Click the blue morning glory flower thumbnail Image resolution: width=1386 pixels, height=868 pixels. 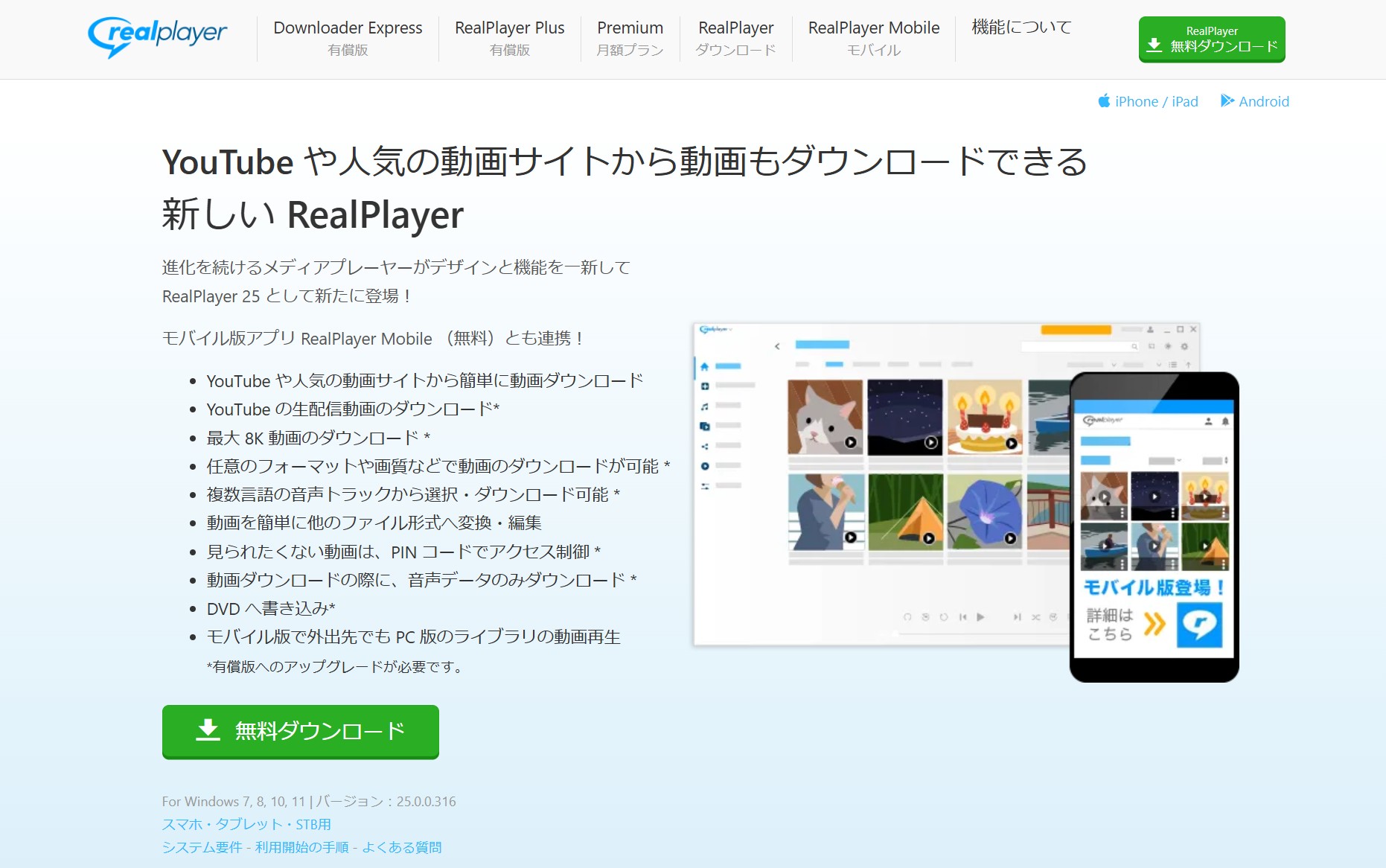pyautogui.click(x=985, y=512)
